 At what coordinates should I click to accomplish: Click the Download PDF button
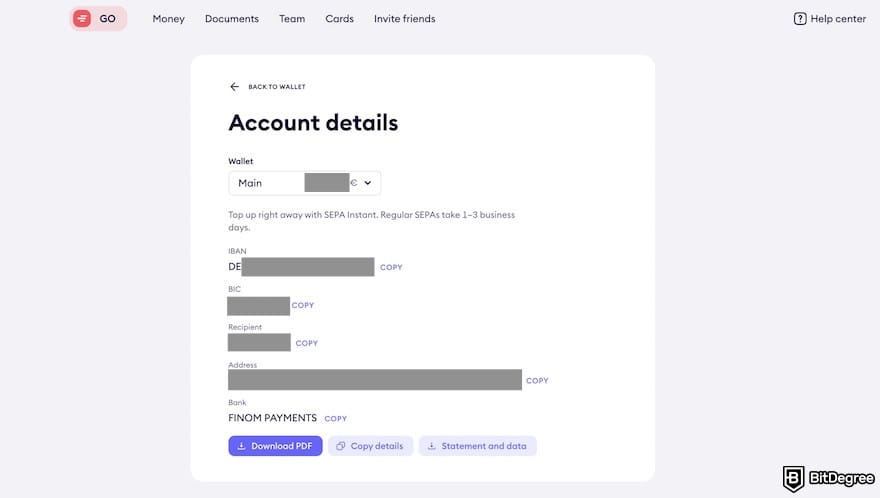[x=275, y=446]
